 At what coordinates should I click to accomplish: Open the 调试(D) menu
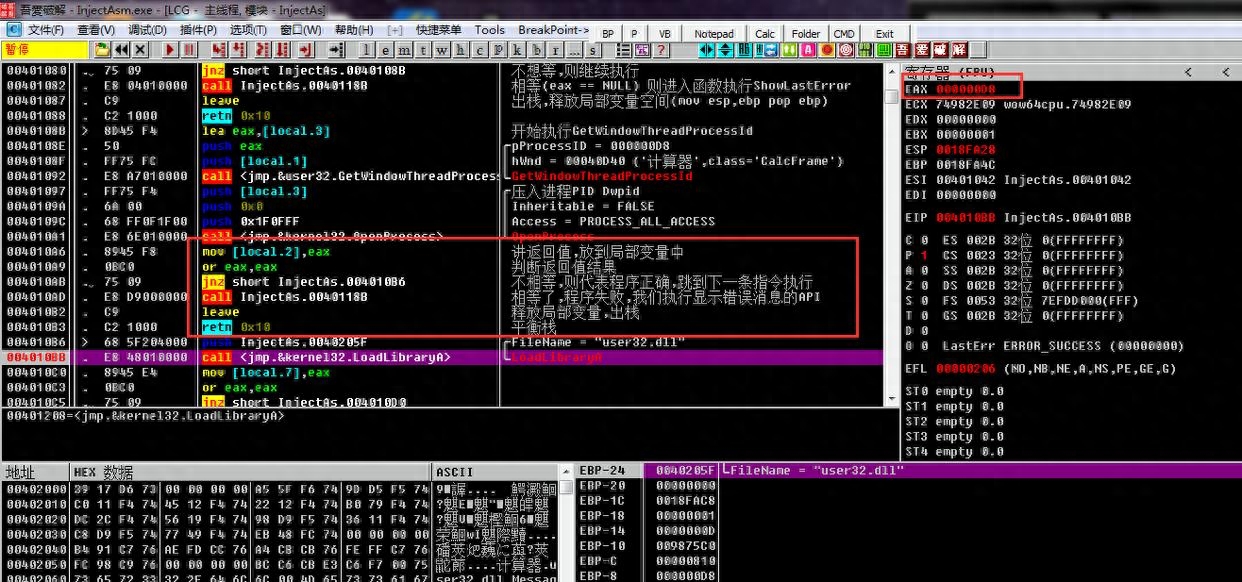147,30
